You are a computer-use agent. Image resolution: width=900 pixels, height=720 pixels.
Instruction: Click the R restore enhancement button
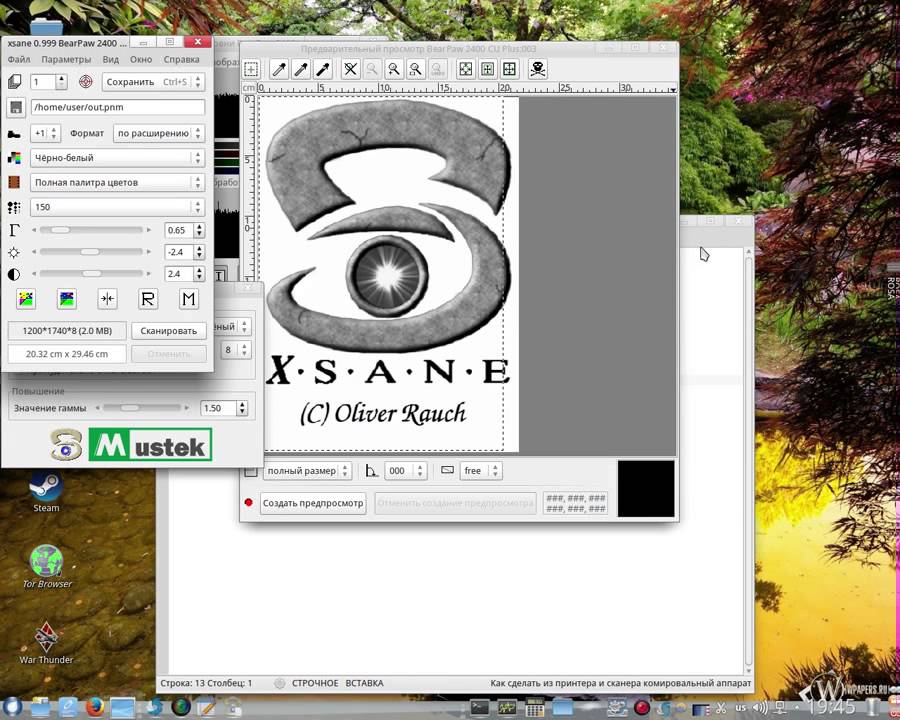(148, 299)
